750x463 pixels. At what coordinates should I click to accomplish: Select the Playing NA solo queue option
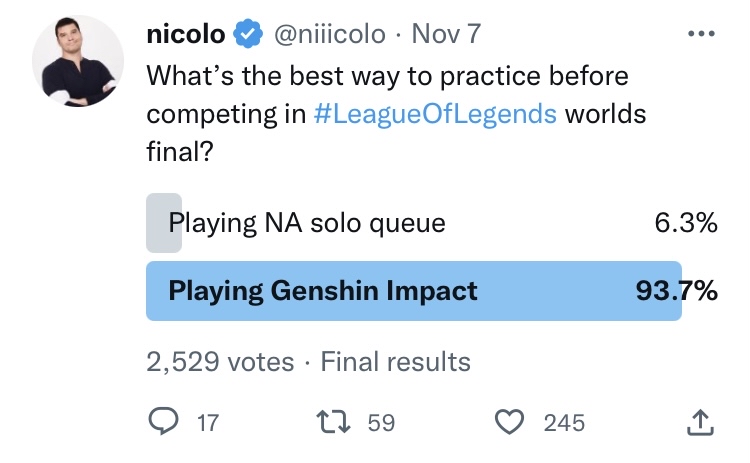pyautogui.click(x=307, y=222)
